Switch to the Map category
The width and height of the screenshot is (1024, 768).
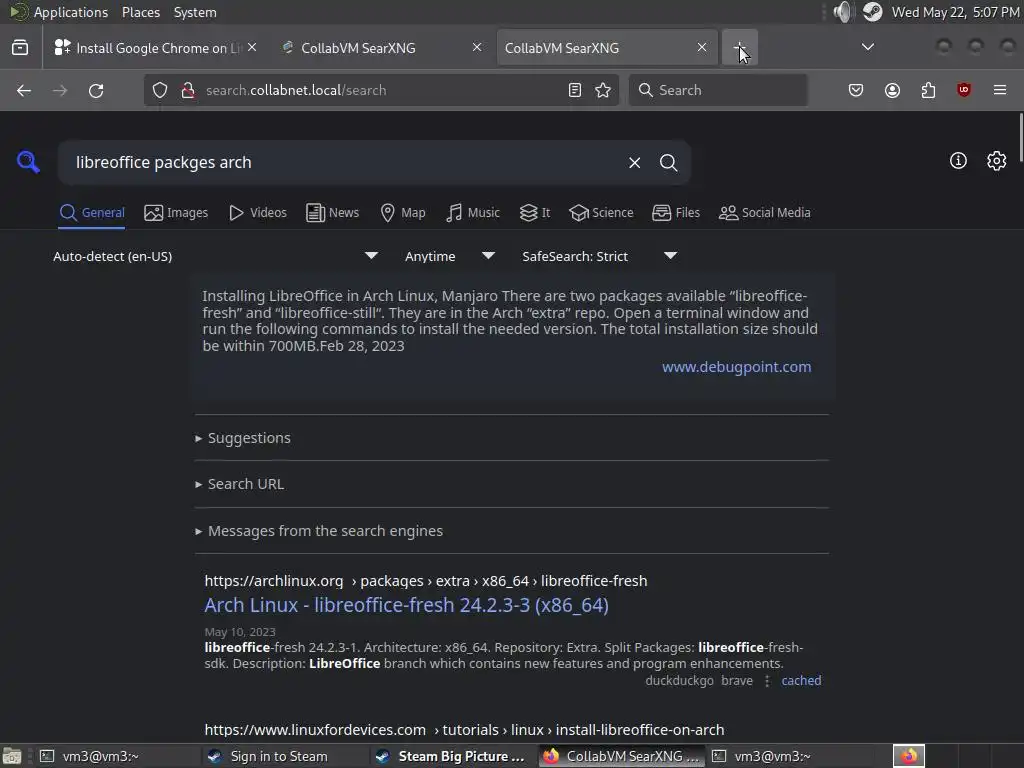click(402, 213)
